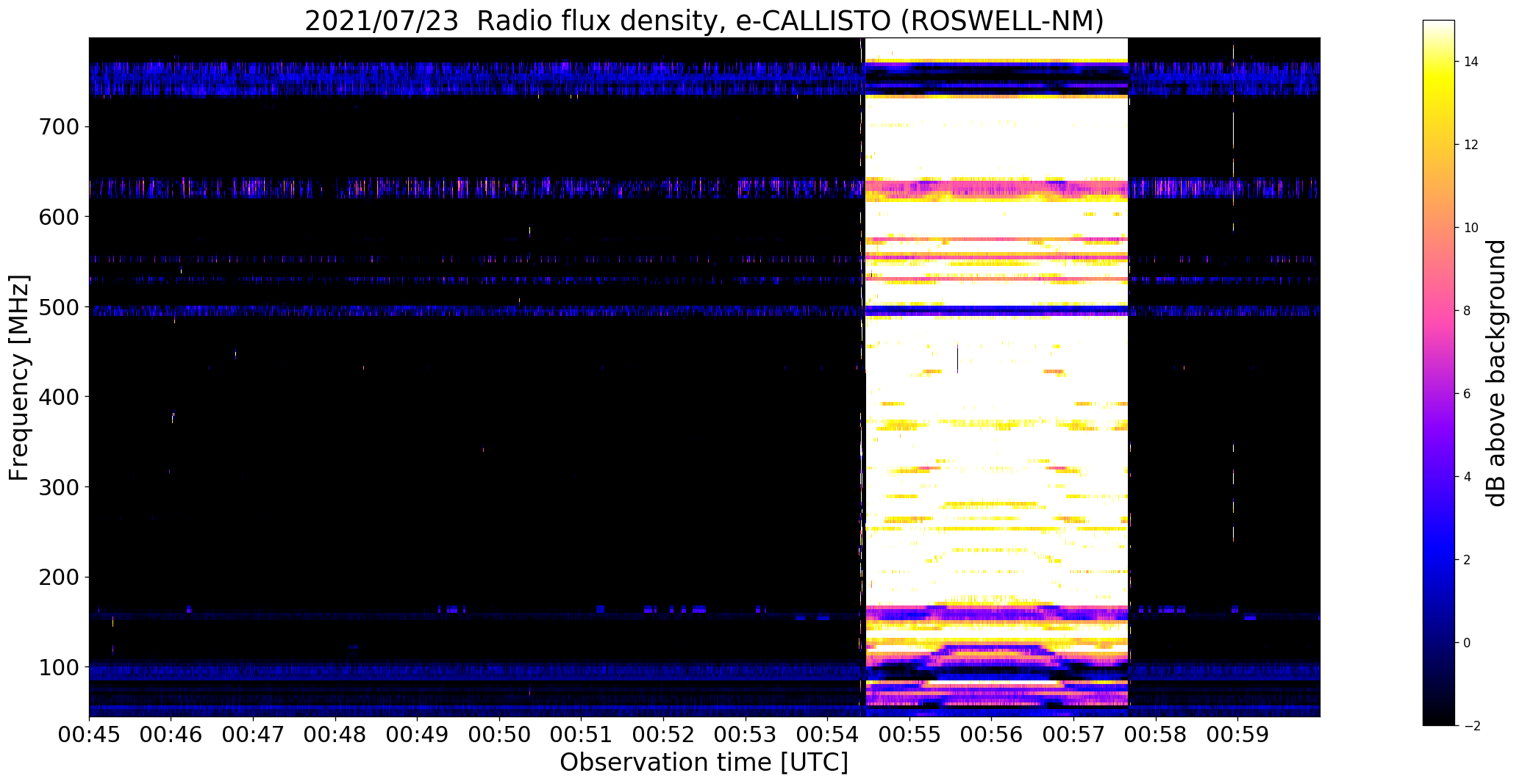Click the 00:45 time tick label

pyautogui.click(x=89, y=733)
